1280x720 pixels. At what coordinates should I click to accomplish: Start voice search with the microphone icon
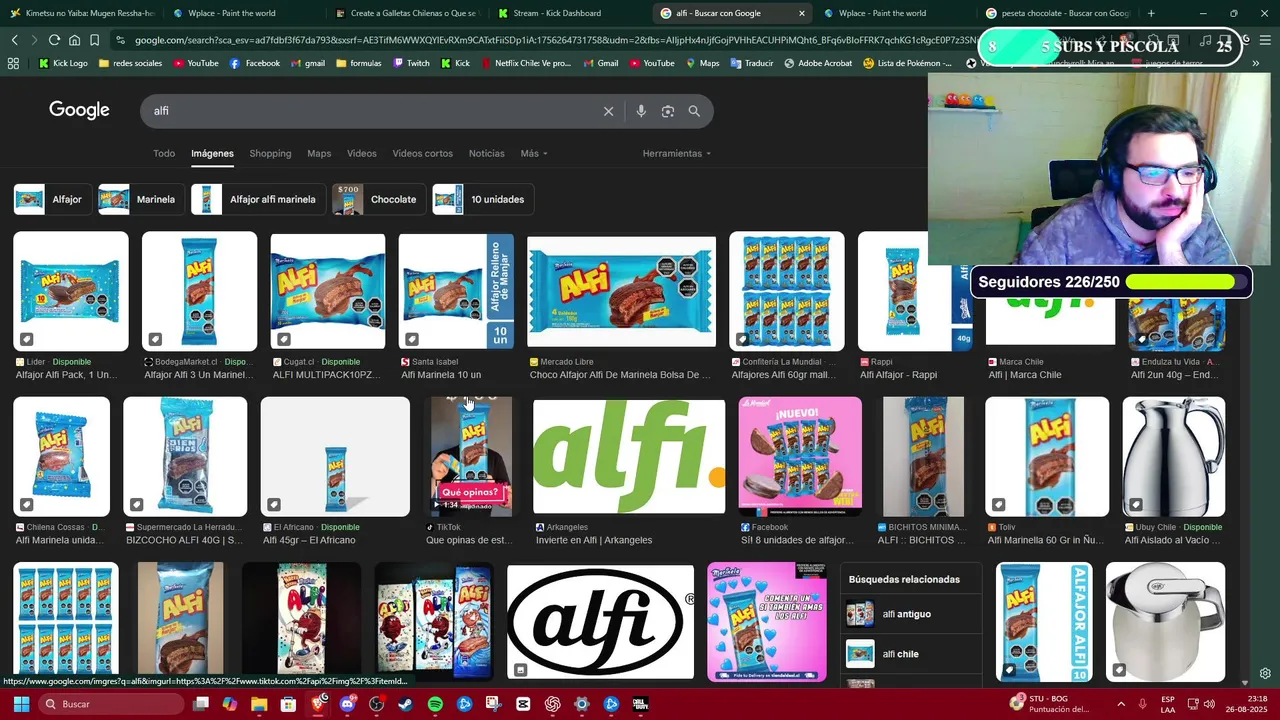pyautogui.click(x=641, y=111)
